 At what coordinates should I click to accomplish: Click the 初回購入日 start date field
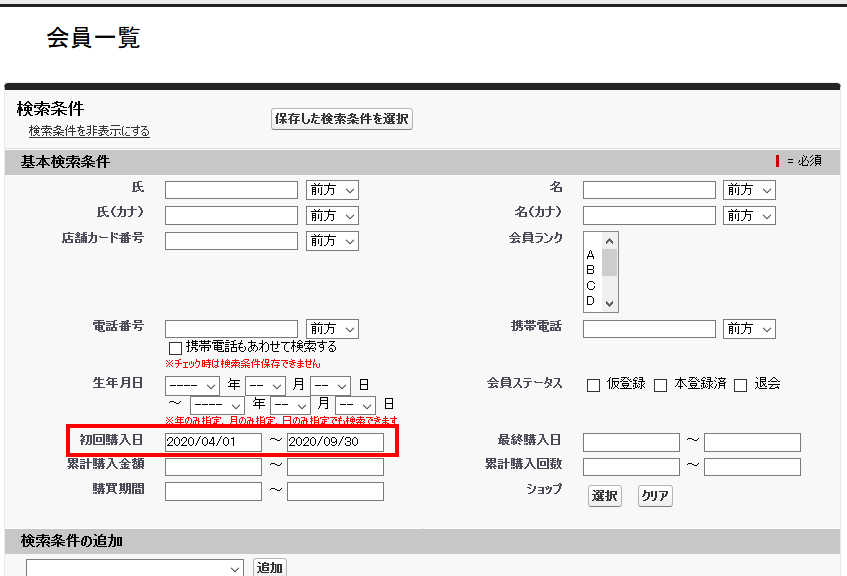(x=213, y=442)
